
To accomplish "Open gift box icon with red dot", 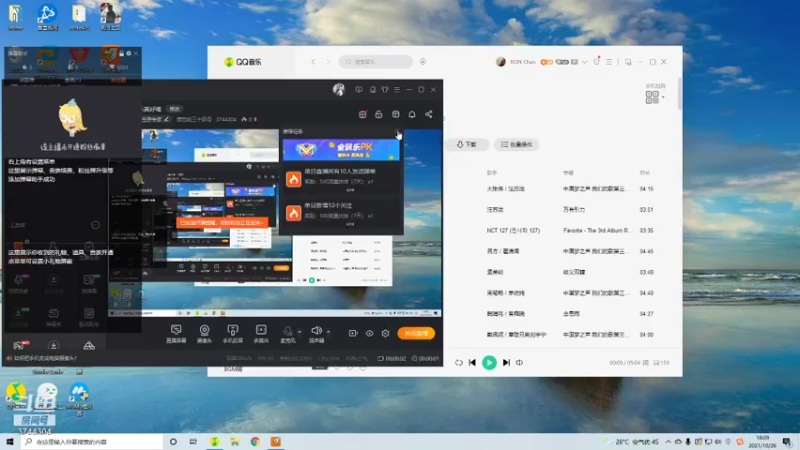I will [x=363, y=114].
